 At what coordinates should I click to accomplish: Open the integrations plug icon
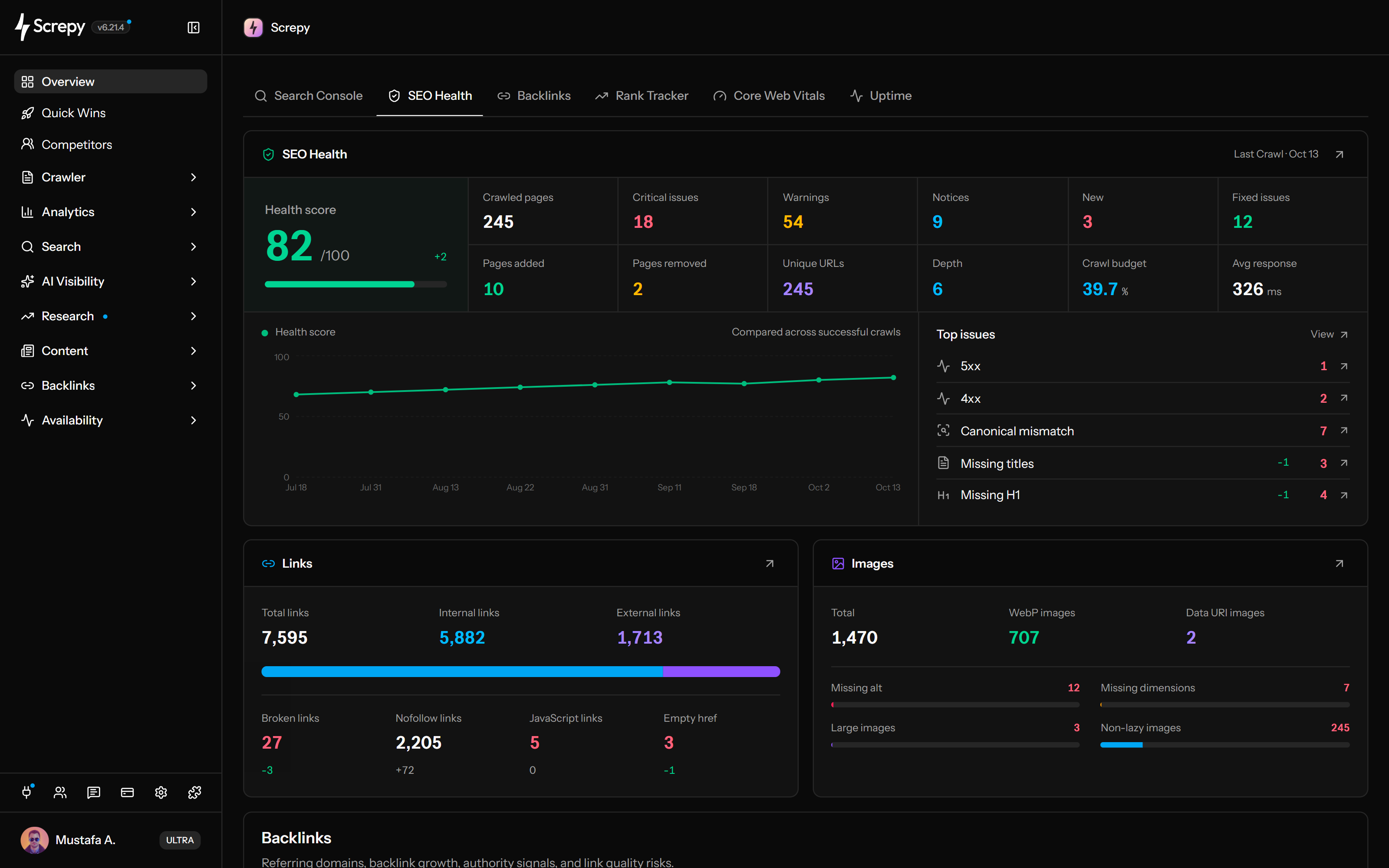pos(27,792)
